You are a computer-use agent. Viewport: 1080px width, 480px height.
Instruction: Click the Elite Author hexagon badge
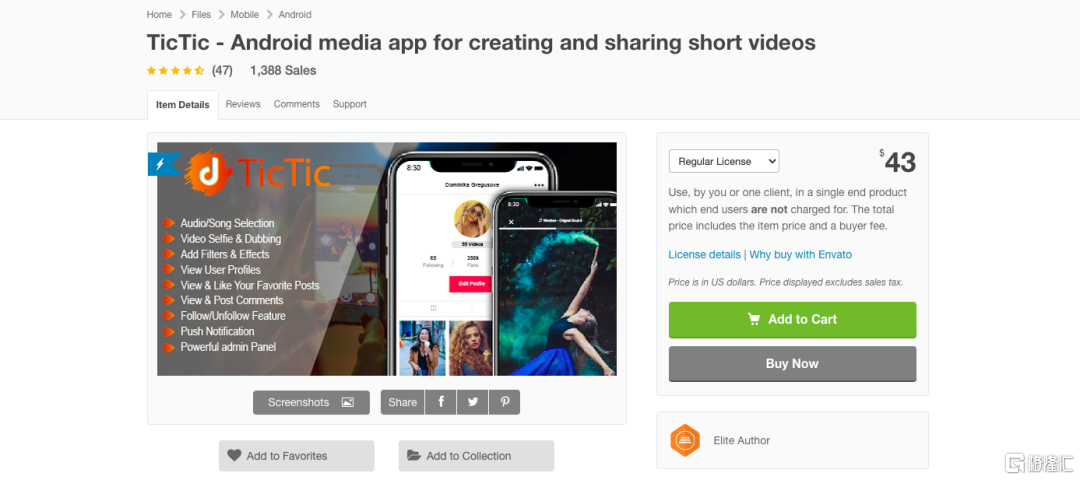coord(685,441)
